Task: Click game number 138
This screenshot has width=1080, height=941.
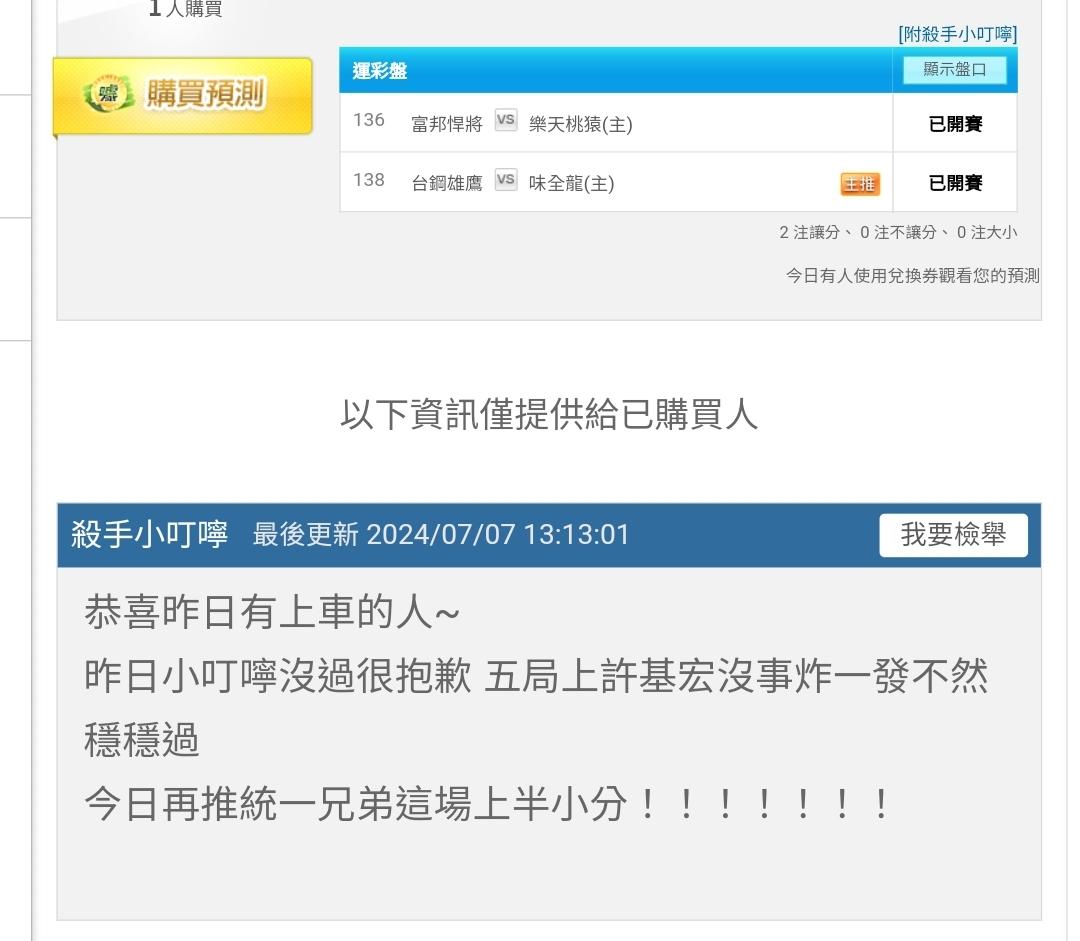Action: (x=368, y=180)
